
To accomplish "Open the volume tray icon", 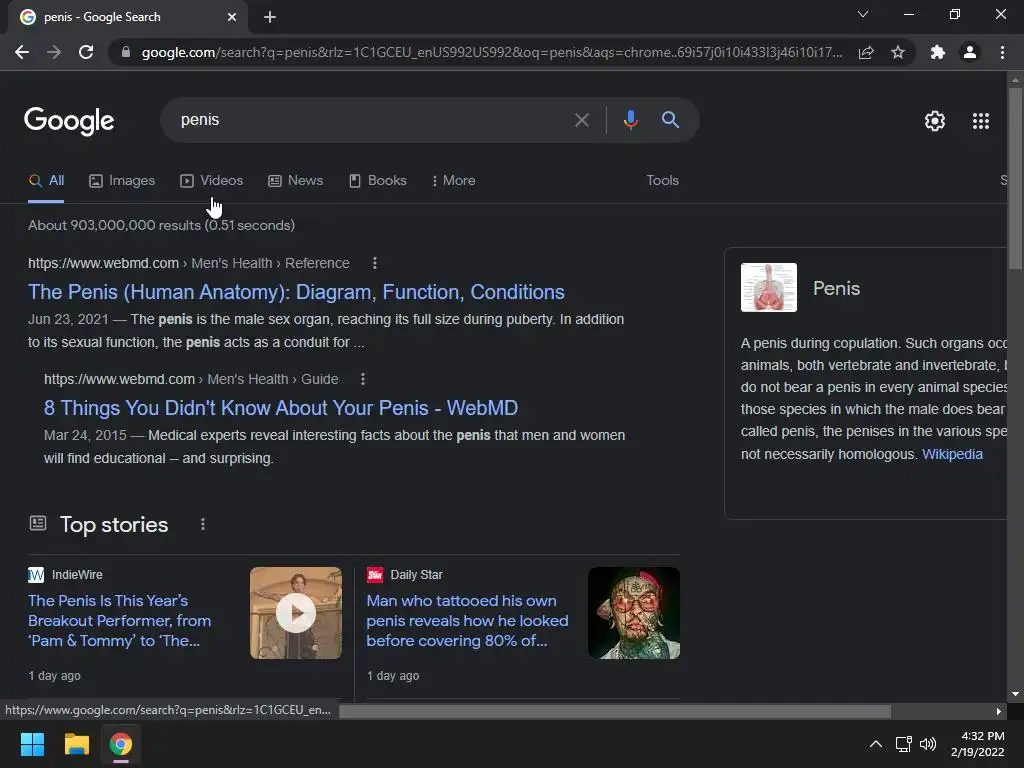I will 928,744.
